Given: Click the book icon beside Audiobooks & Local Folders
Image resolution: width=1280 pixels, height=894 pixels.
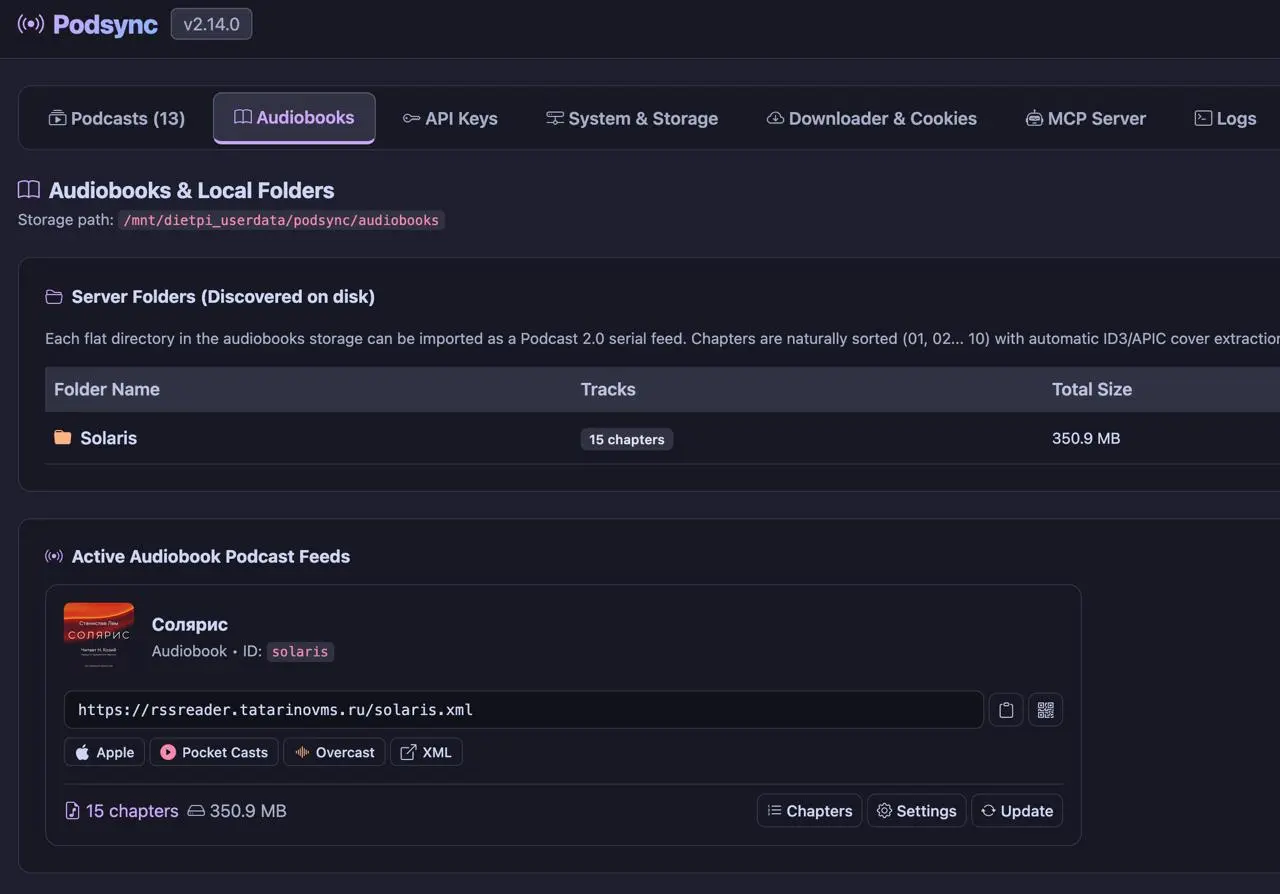Looking at the screenshot, I should coord(29,190).
